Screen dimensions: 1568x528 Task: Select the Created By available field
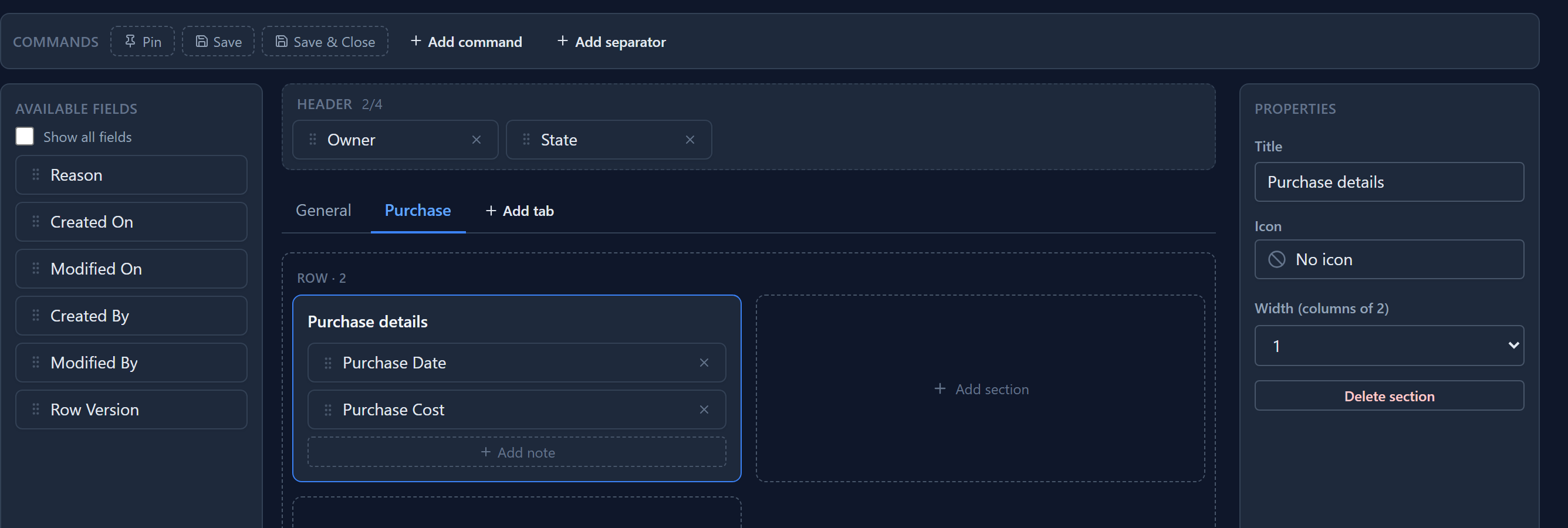pyautogui.click(x=131, y=315)
